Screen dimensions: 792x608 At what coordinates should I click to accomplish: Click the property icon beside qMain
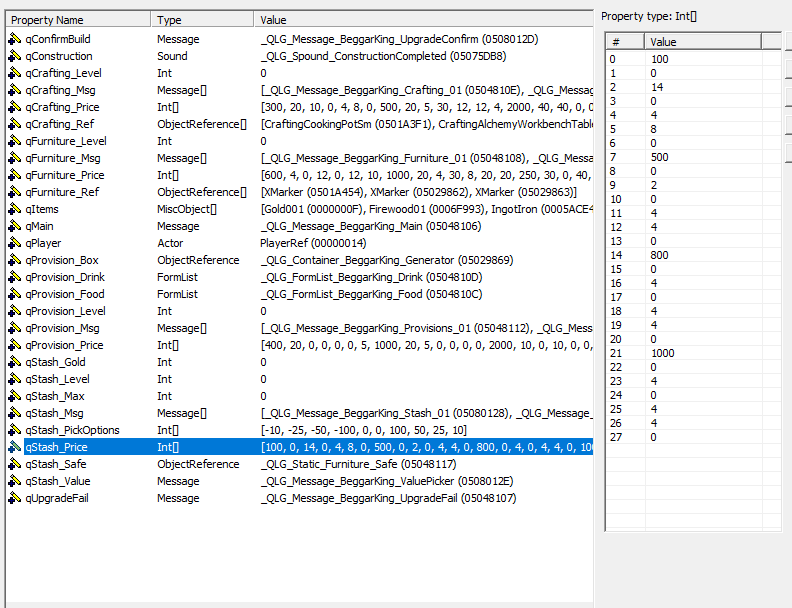click(x=15, y=226)
